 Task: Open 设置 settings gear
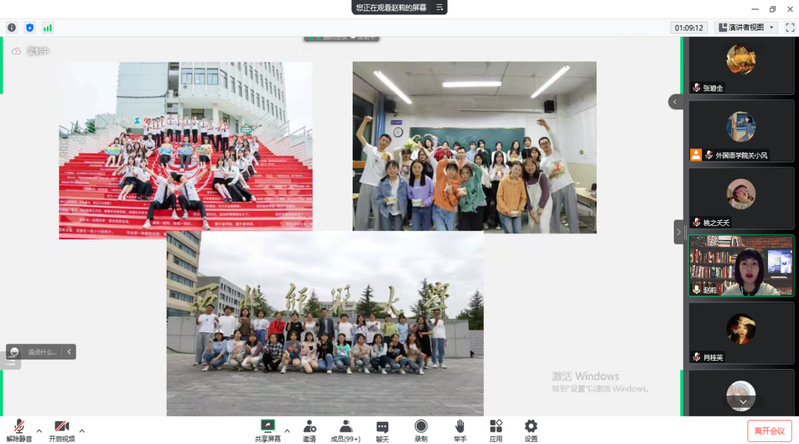click(531, 429)
